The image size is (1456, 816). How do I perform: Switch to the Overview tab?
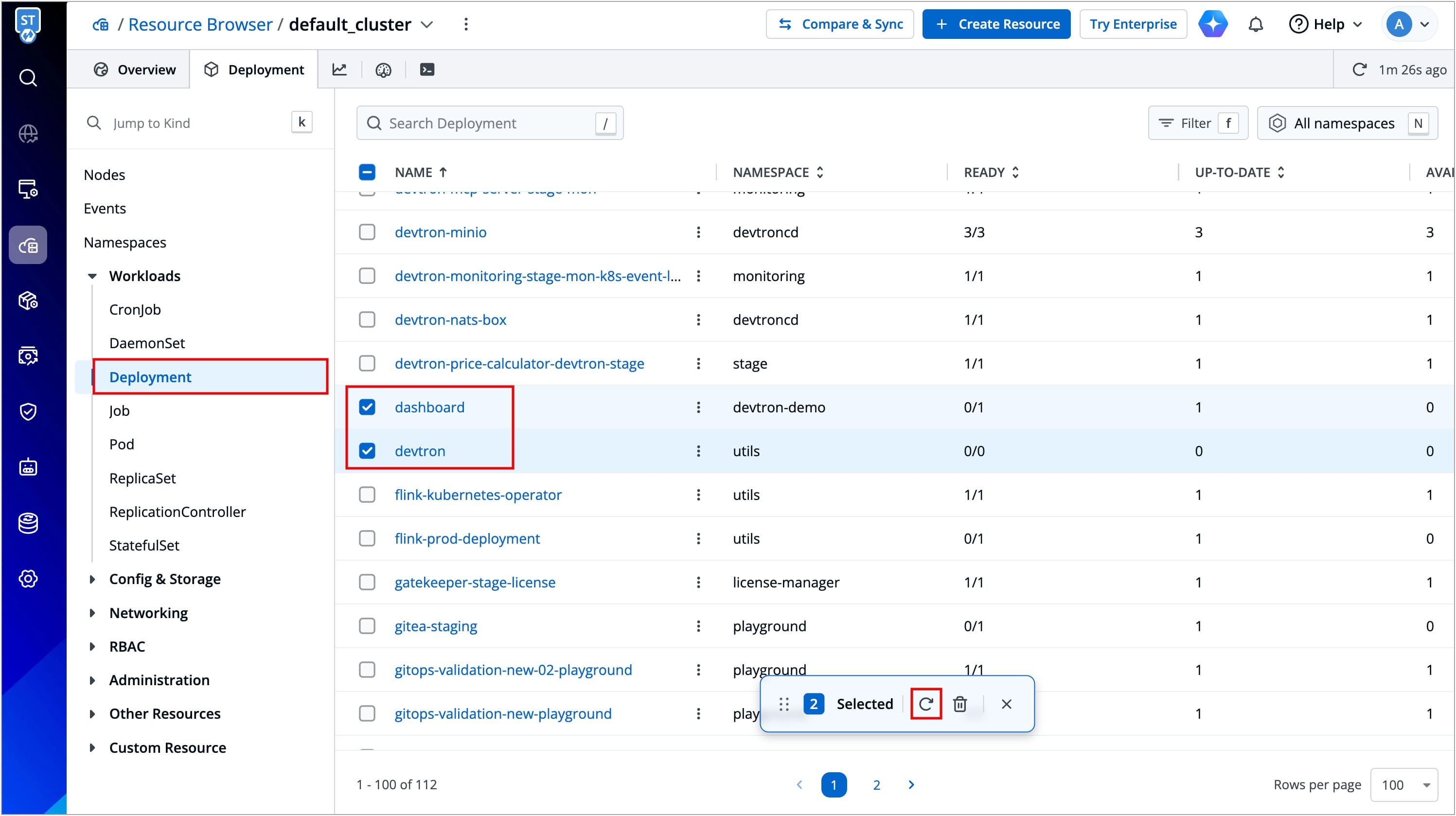coord(135,70)
